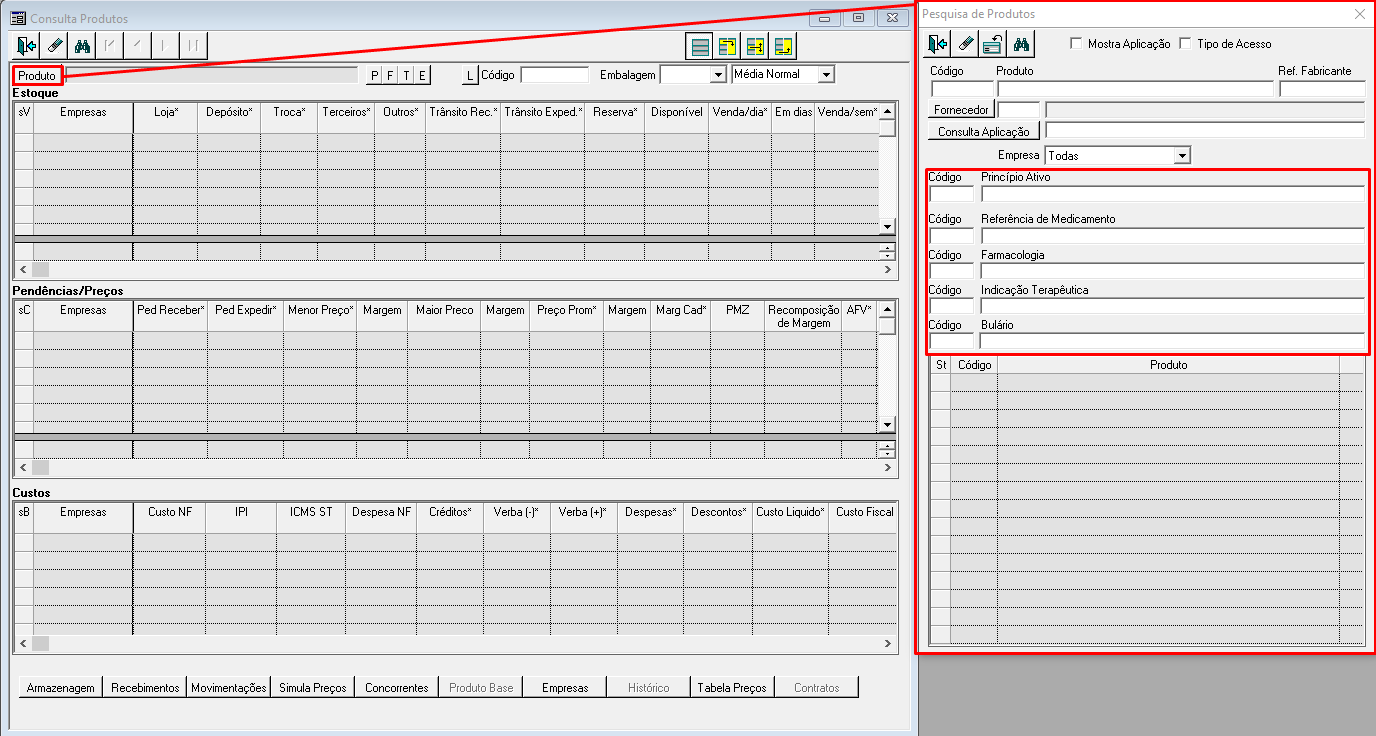Click the Estoque horizontal scrollbar right arrow
1376x736 pixels.
887,270
